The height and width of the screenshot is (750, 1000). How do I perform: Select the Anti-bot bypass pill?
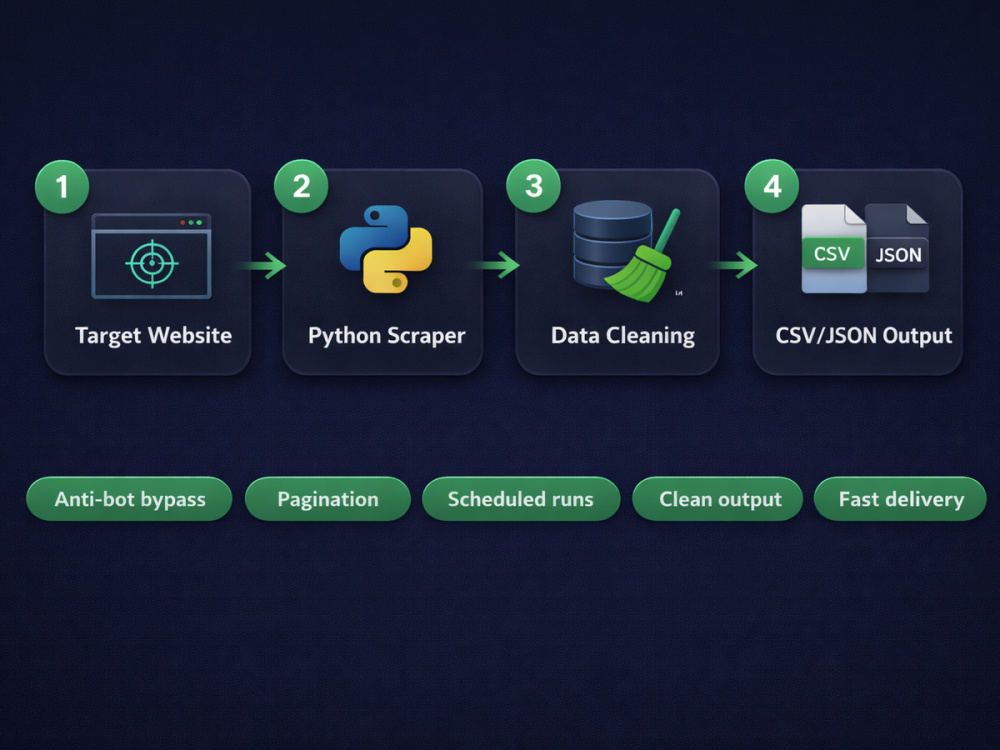129,499
